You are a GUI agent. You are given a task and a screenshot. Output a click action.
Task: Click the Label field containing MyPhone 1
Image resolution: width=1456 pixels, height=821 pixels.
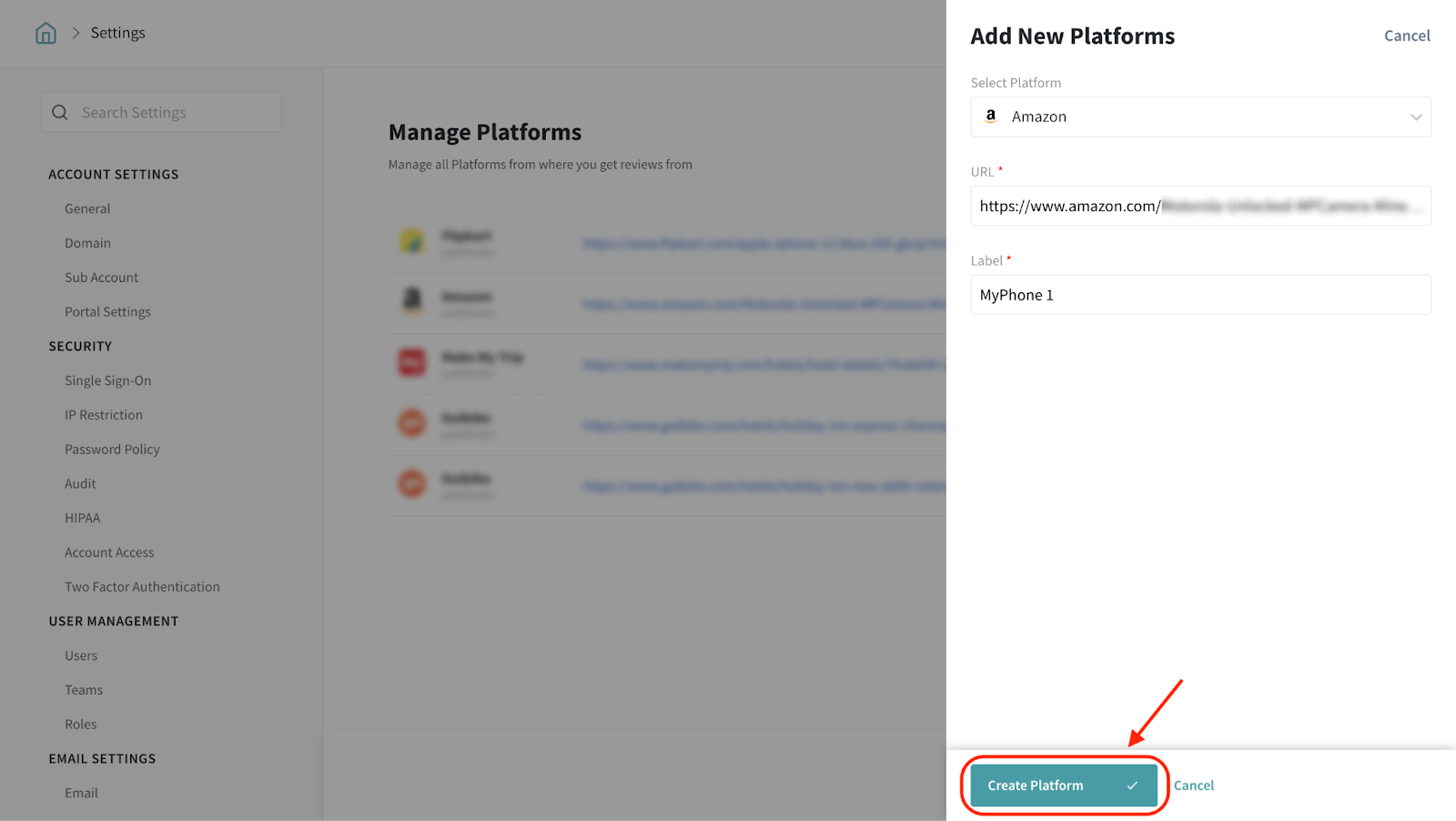(x=1199, y=295)
